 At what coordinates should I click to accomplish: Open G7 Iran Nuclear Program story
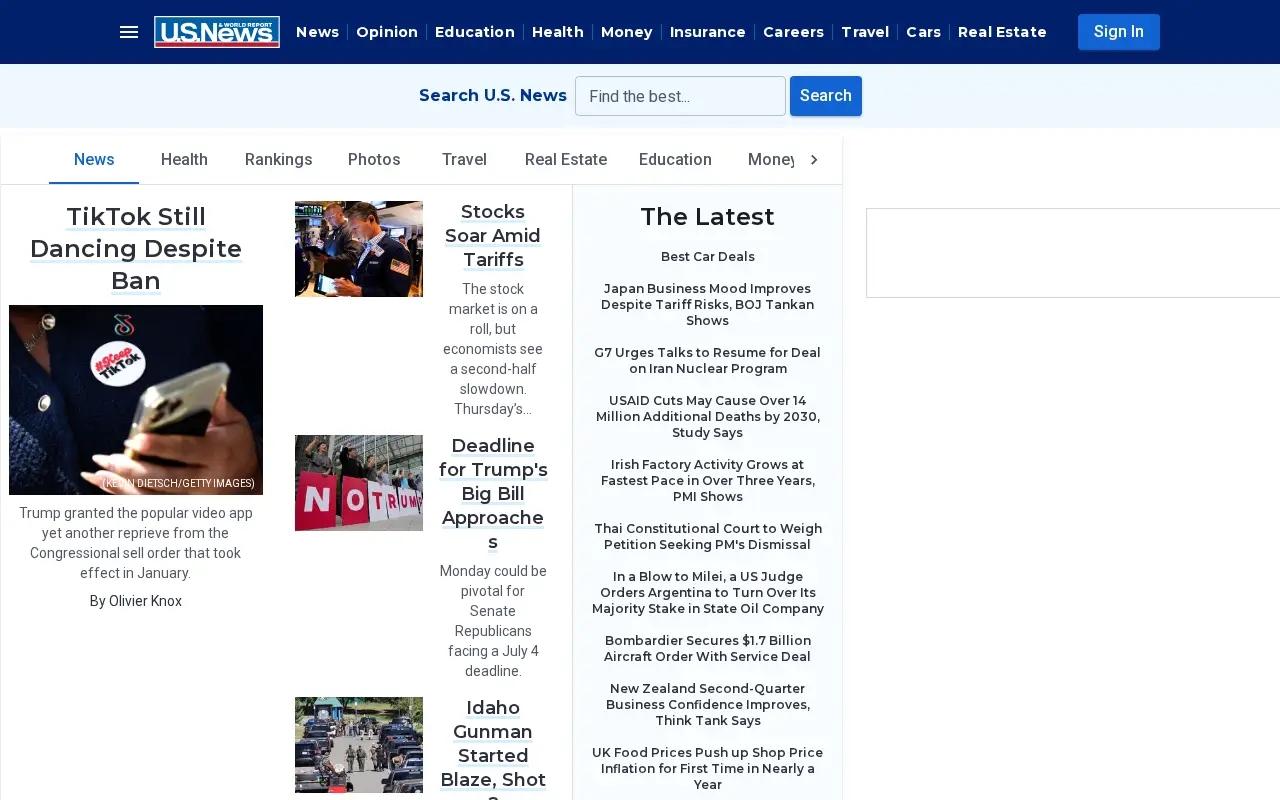coord(708,361)
